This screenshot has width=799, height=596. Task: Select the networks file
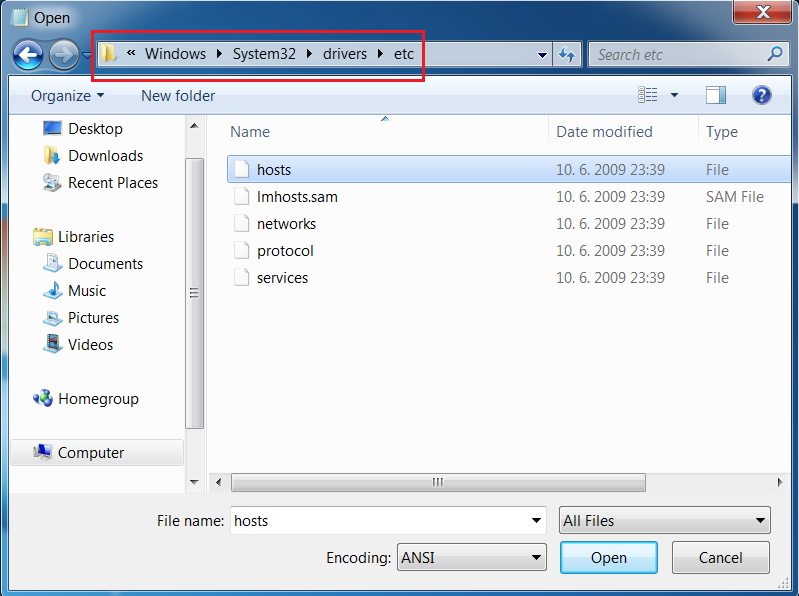(x=509, y=224)
